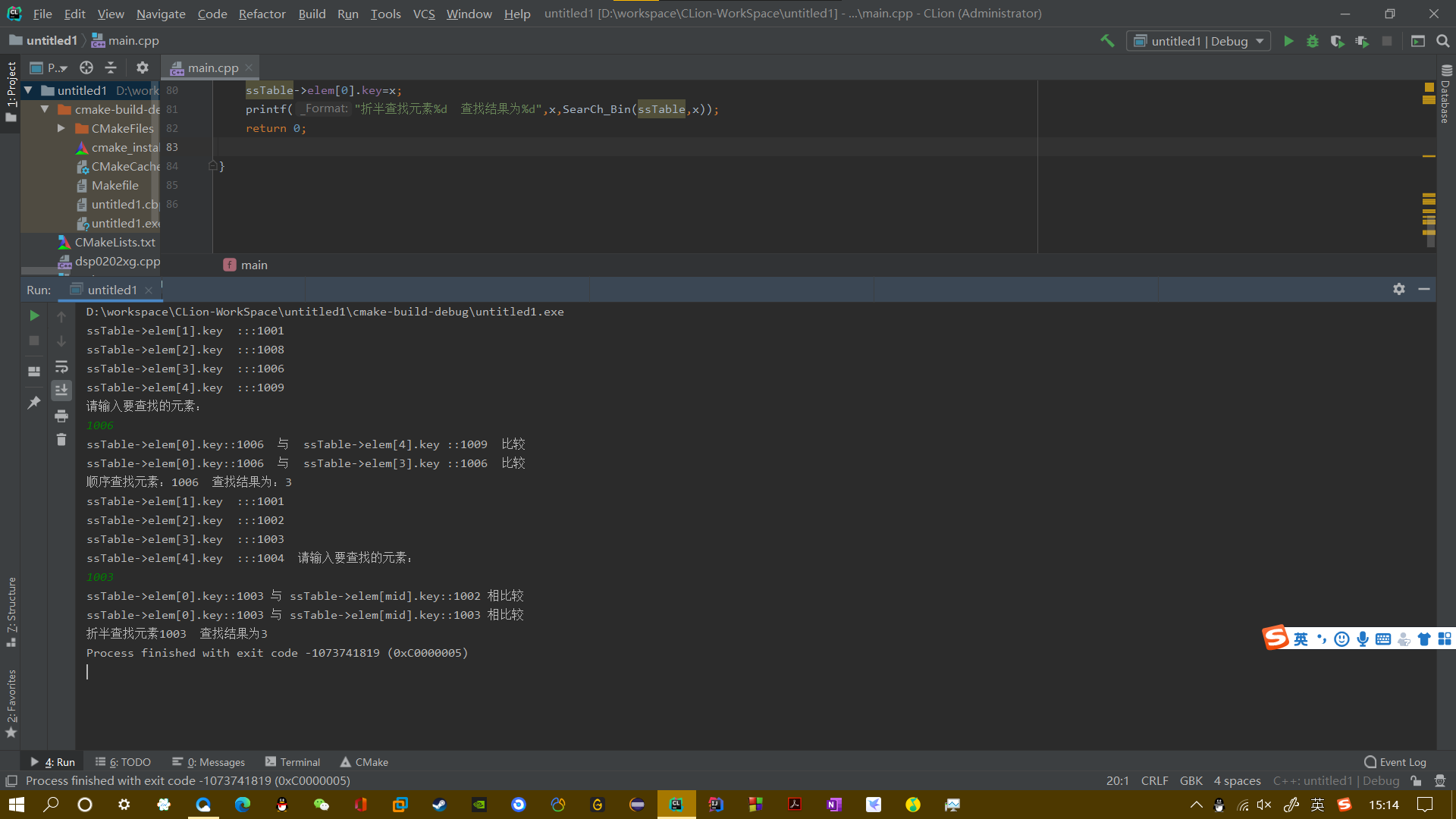This screenshot has height=819, width=1456.
Task: Open the Event Log
Action: point(1395,762)
